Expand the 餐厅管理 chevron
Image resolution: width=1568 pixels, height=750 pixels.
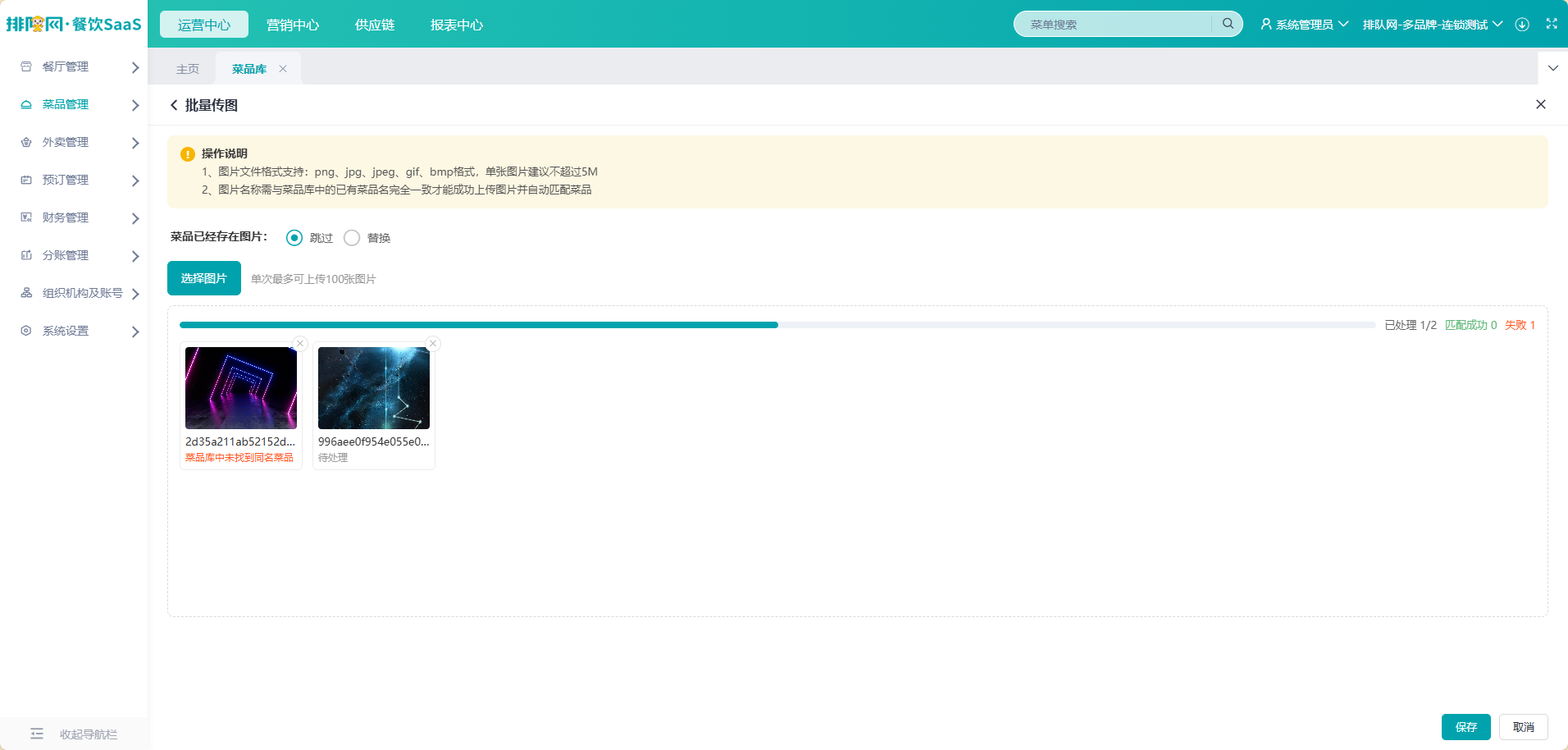point(135,67)
